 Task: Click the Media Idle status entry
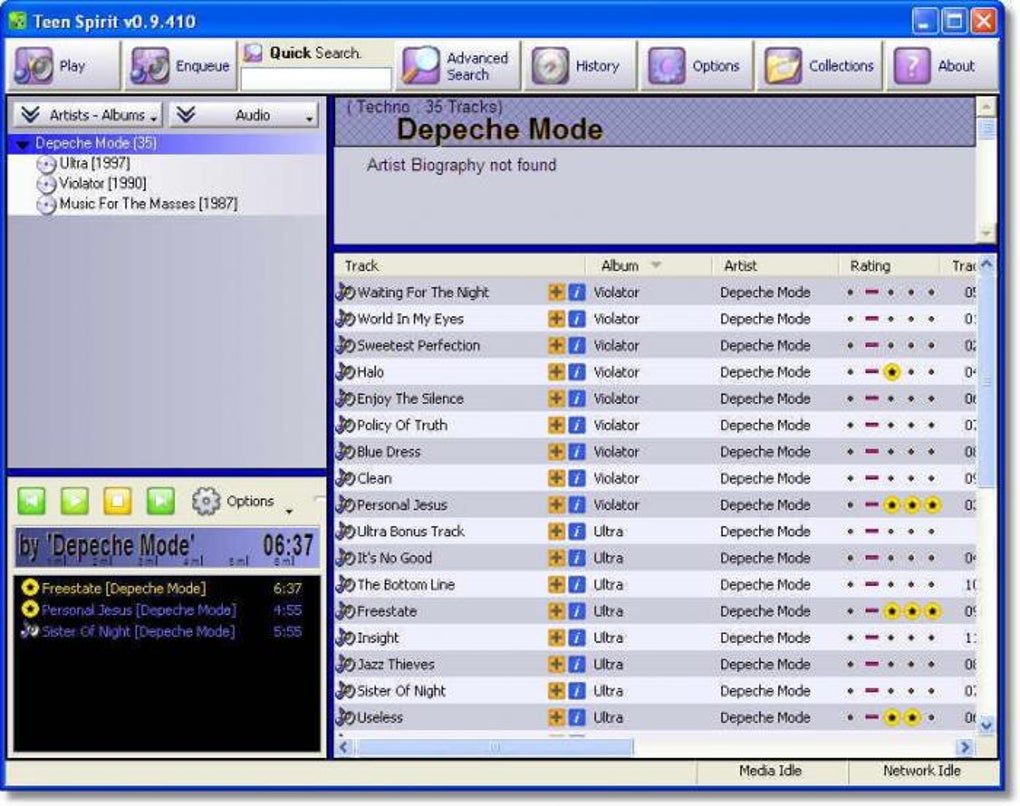[771, 771]
